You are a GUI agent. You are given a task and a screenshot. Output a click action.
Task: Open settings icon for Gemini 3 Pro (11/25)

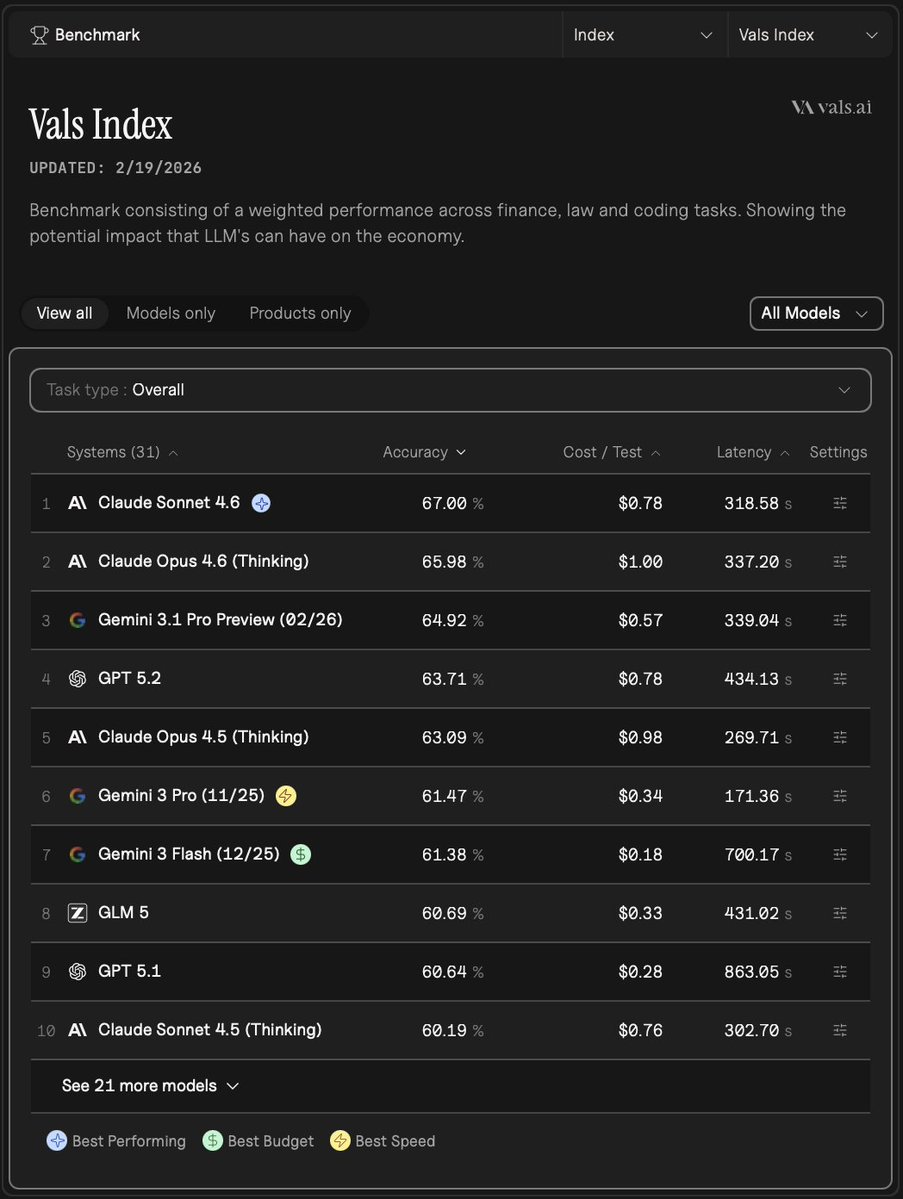[x=840, y=796]
